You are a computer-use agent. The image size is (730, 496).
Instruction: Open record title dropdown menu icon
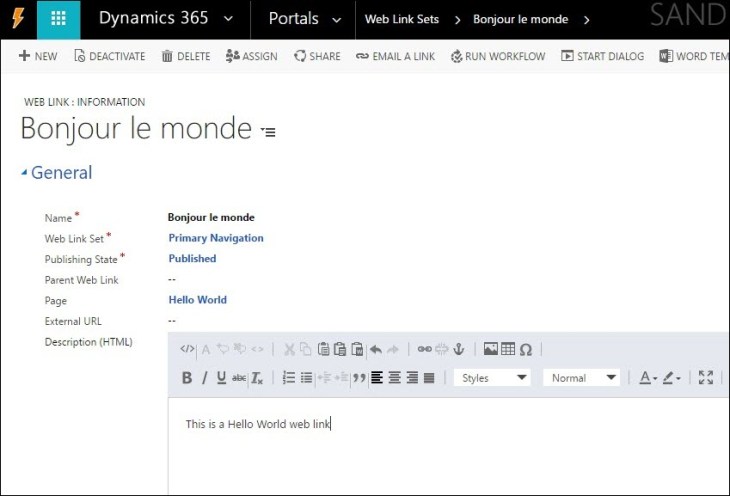(268, 132)
